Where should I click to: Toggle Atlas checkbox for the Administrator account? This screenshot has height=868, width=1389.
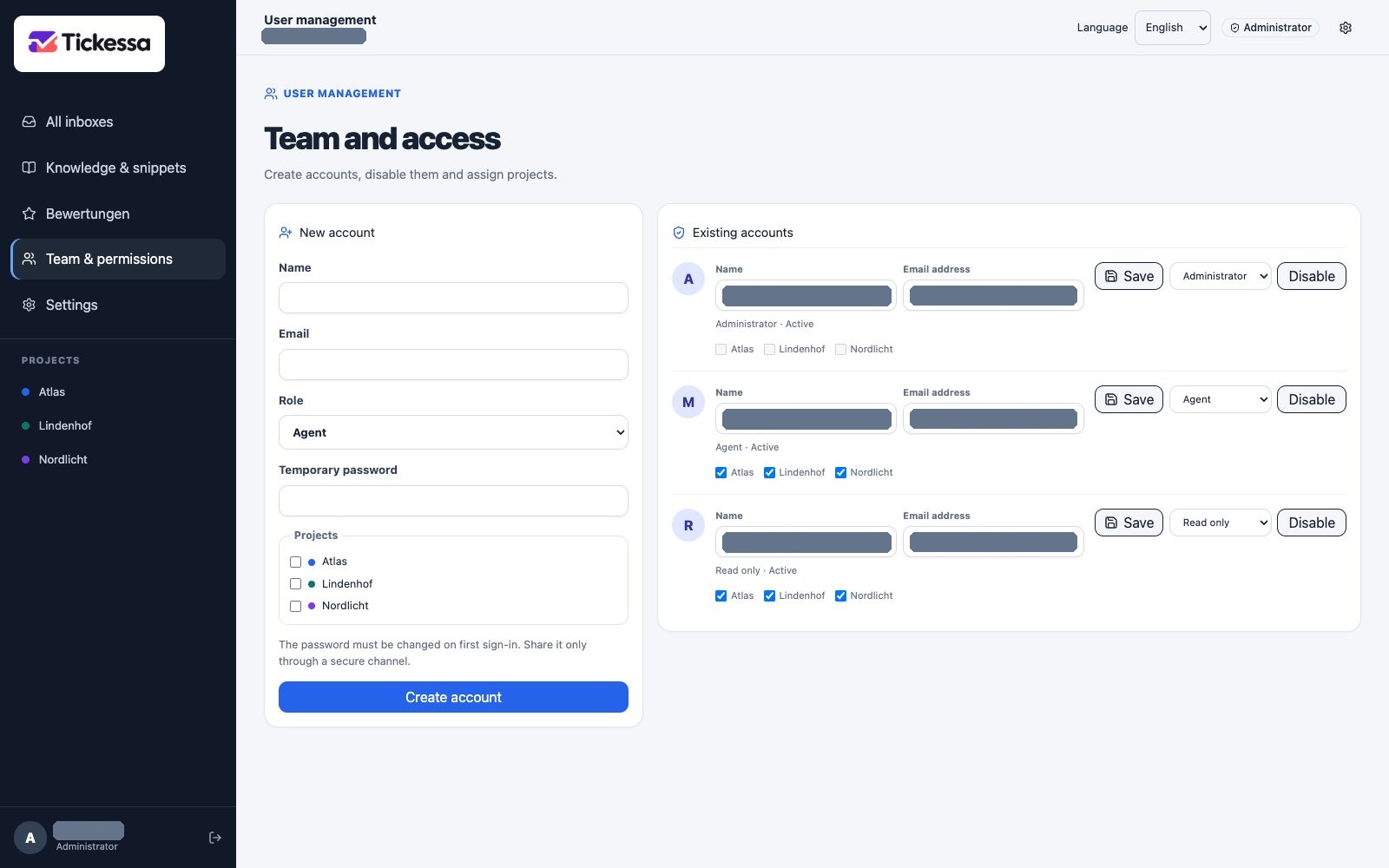pos(721,349)
